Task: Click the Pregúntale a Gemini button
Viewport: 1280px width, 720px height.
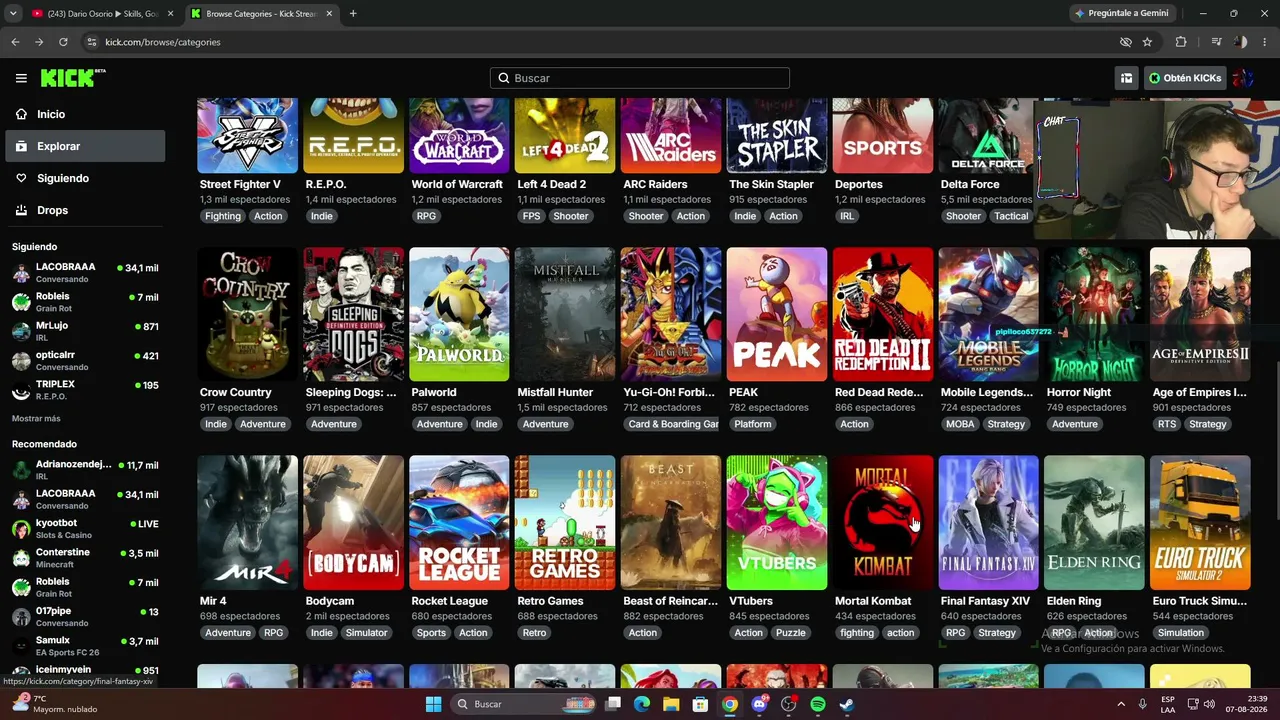Action: [1122, 13]
